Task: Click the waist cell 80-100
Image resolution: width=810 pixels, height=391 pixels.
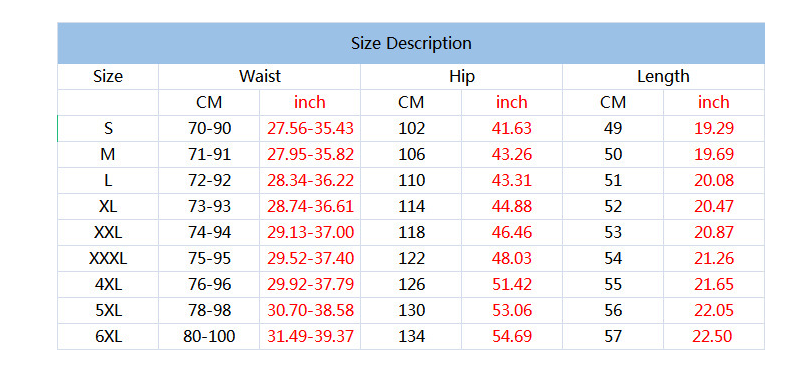Action: click(x=209, y=336)
